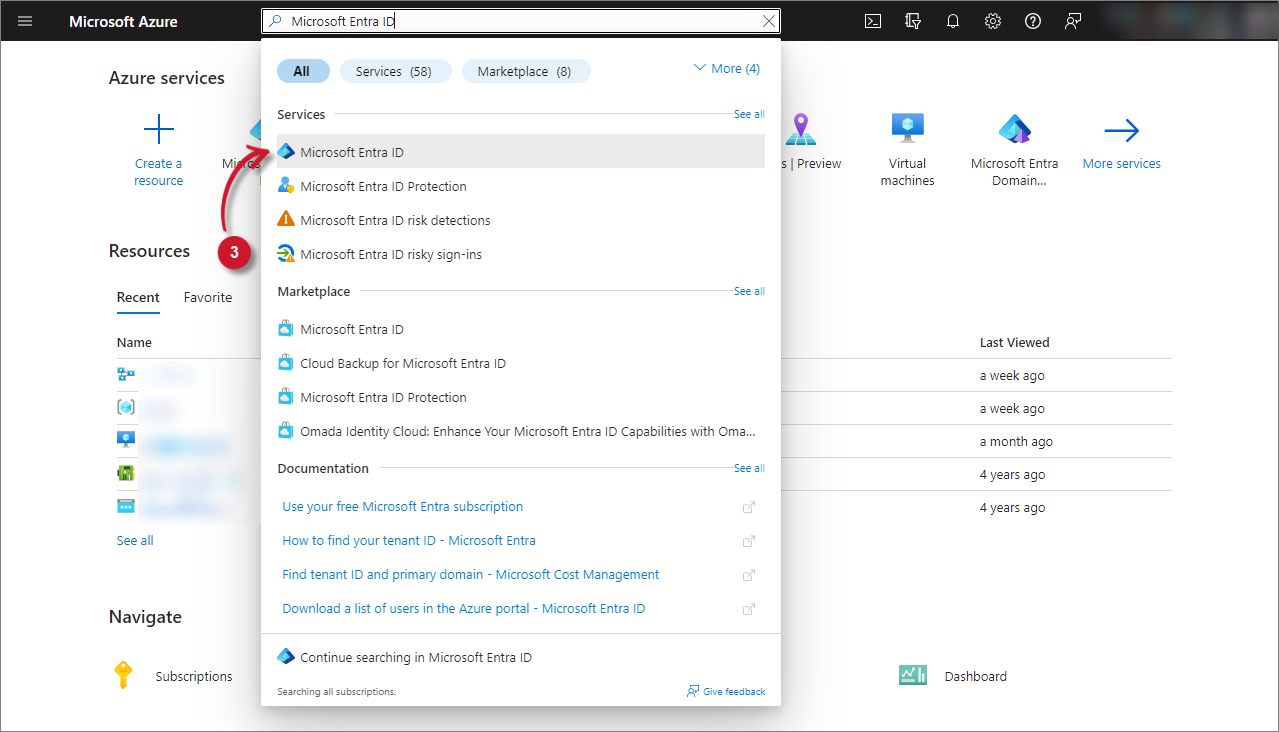Open the Help and support menu
This screenshot has width=1279, height=732.
coord(1032,20)
